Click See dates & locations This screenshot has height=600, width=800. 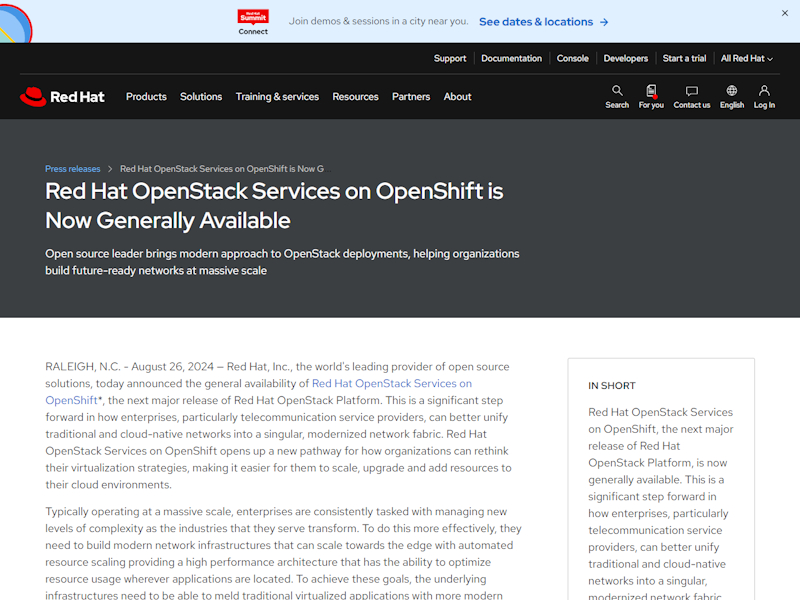point(536,21)
